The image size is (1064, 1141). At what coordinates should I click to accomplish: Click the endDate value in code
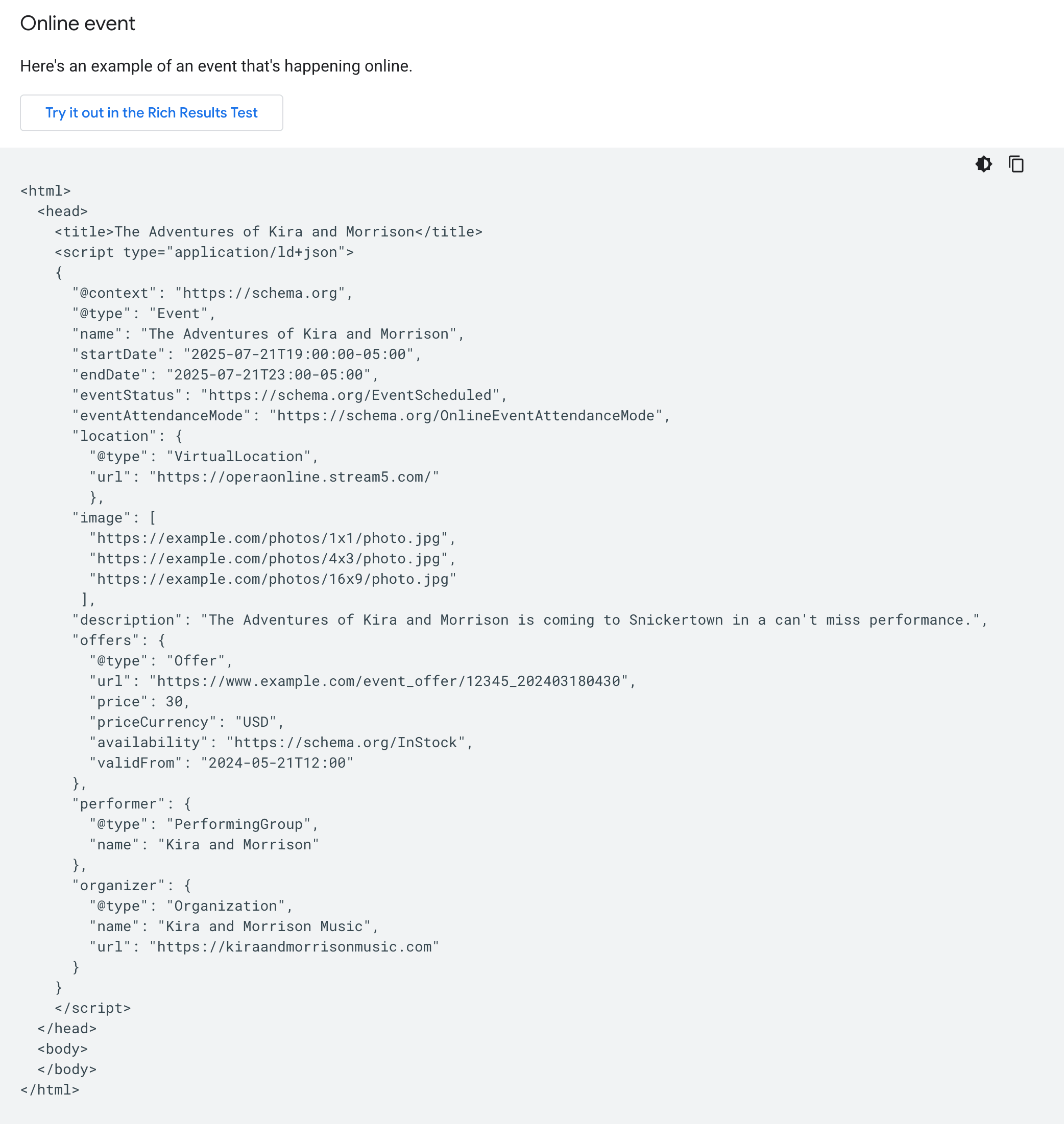tap(269, 375)
